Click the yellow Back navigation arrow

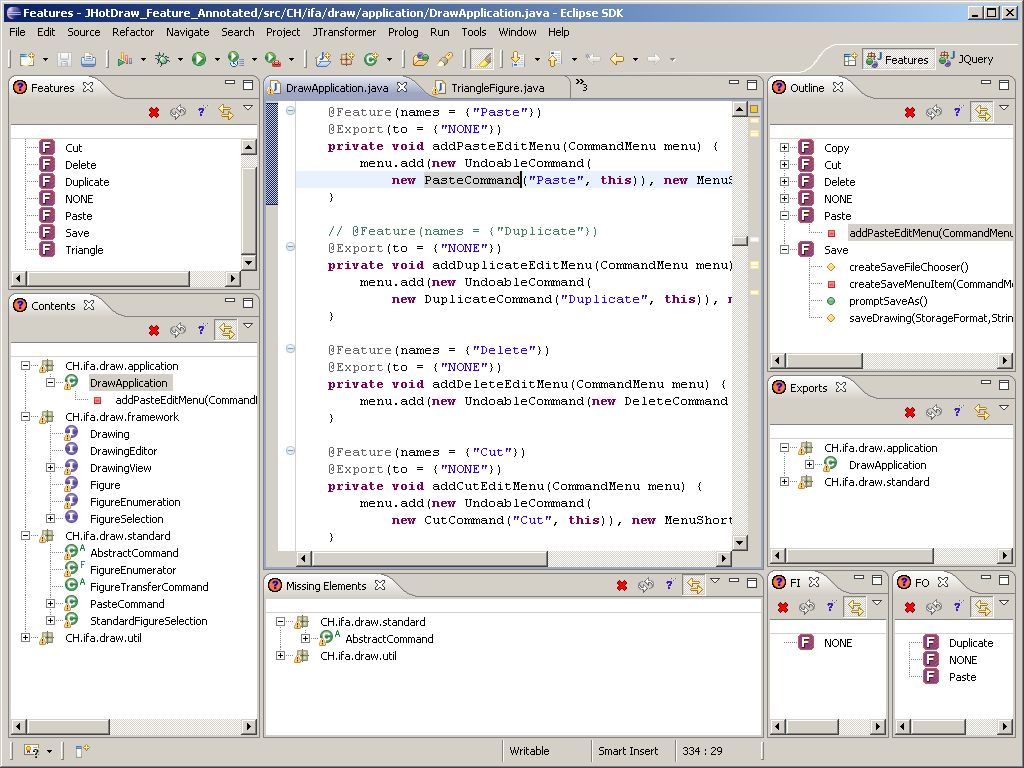click(x=617, y=59)
